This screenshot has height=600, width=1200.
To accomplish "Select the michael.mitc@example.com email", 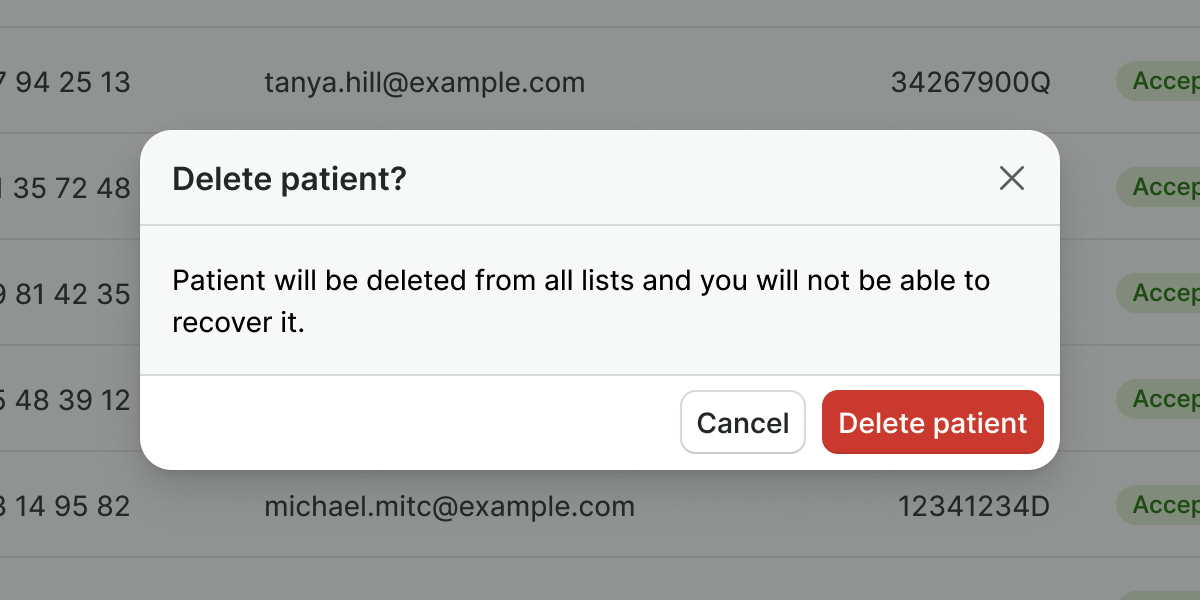I will (449, 506).
